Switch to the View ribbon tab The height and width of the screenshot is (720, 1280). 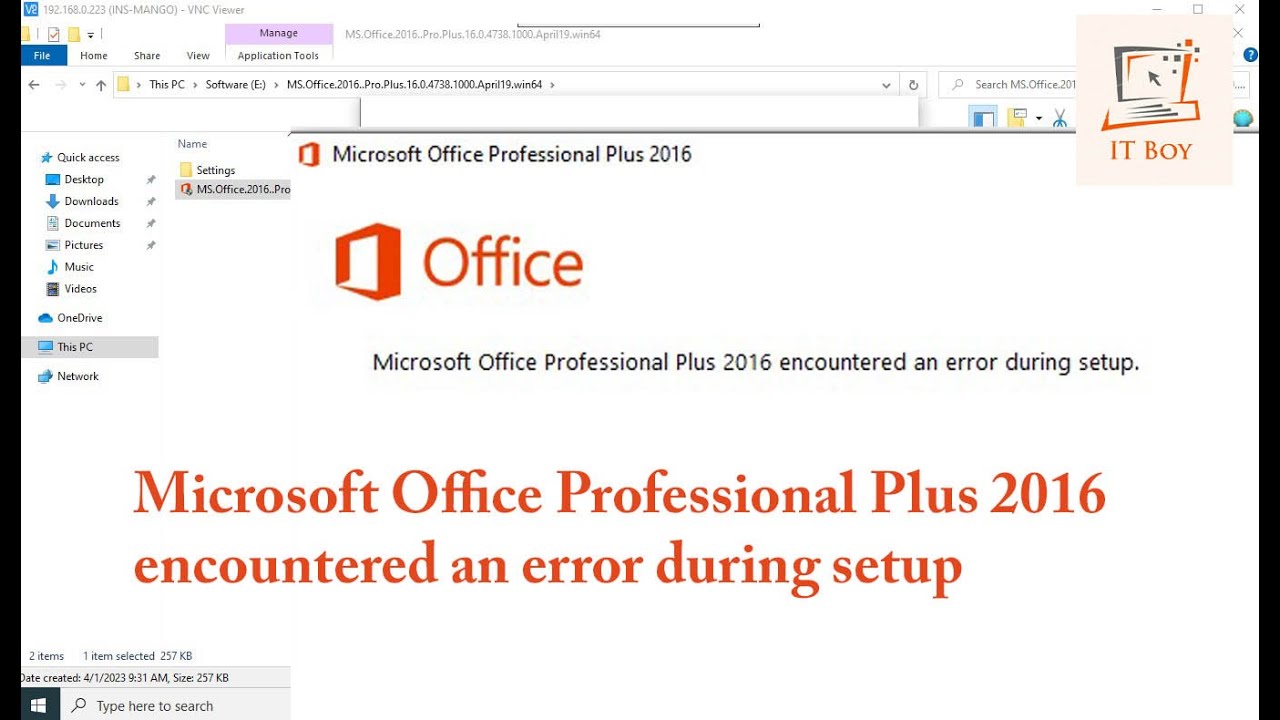pos(198,56)
